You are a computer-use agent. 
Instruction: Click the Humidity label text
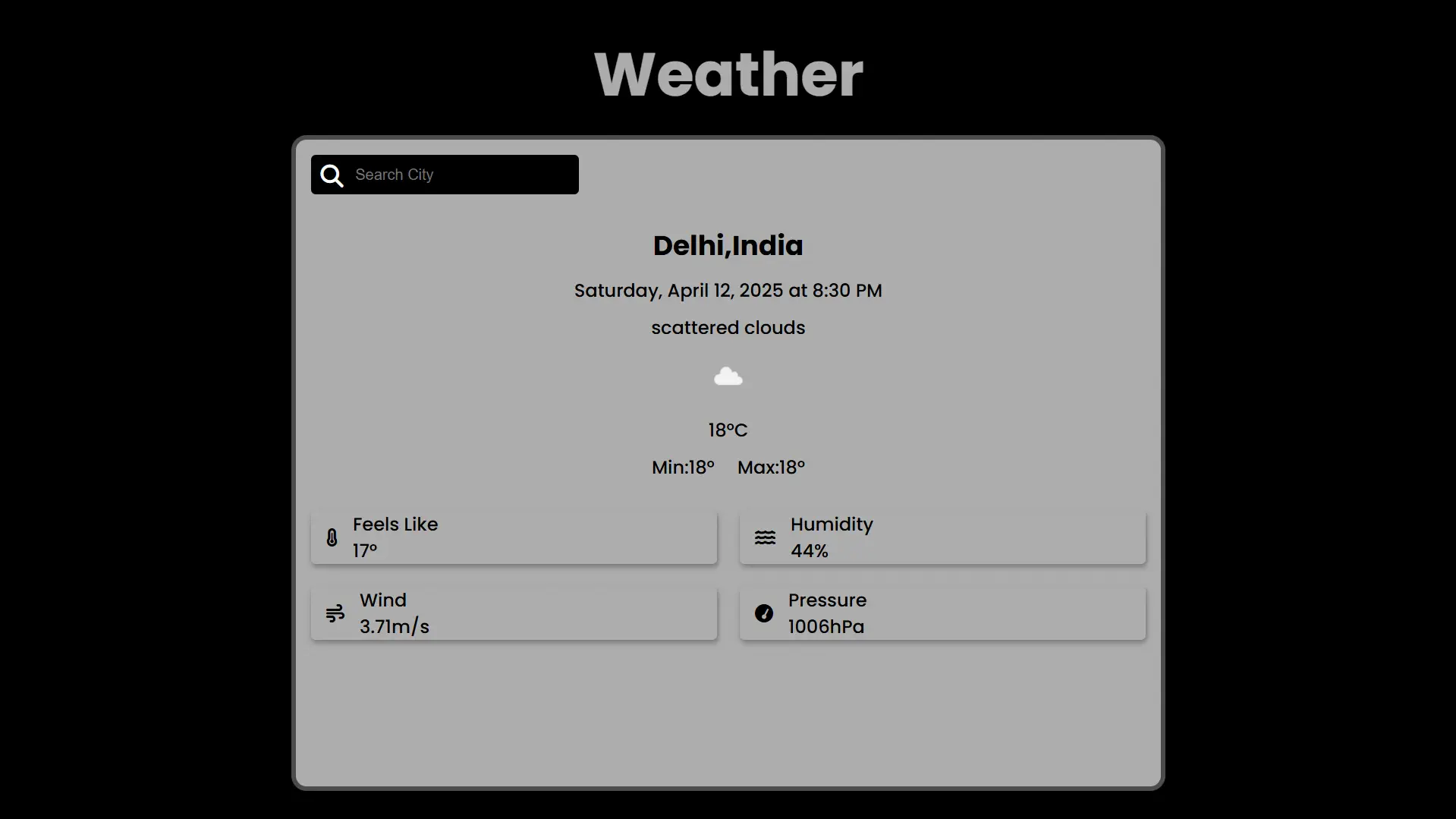click(832, 524)
